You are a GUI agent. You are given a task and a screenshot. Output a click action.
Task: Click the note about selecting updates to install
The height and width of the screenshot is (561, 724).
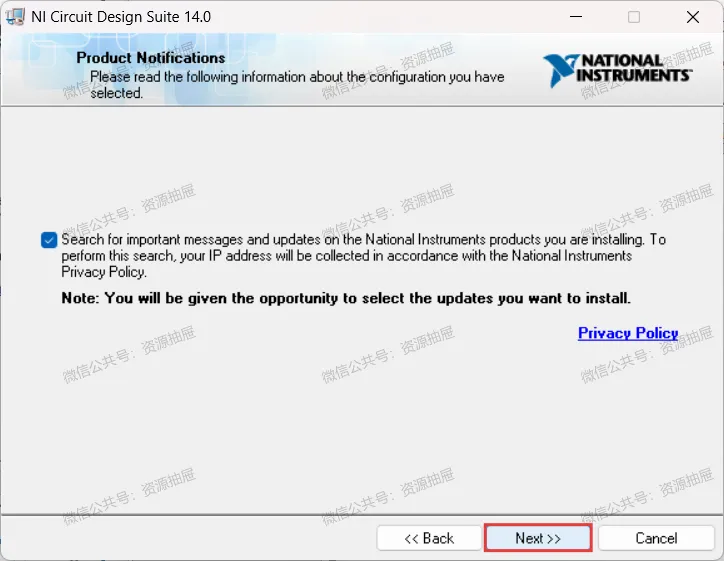(x=346, y=298)
